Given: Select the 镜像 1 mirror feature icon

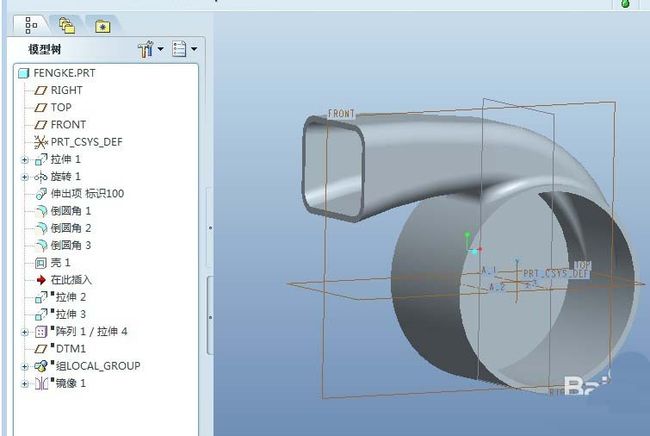Looking at the screenshot, I should (x=41, y=383).
